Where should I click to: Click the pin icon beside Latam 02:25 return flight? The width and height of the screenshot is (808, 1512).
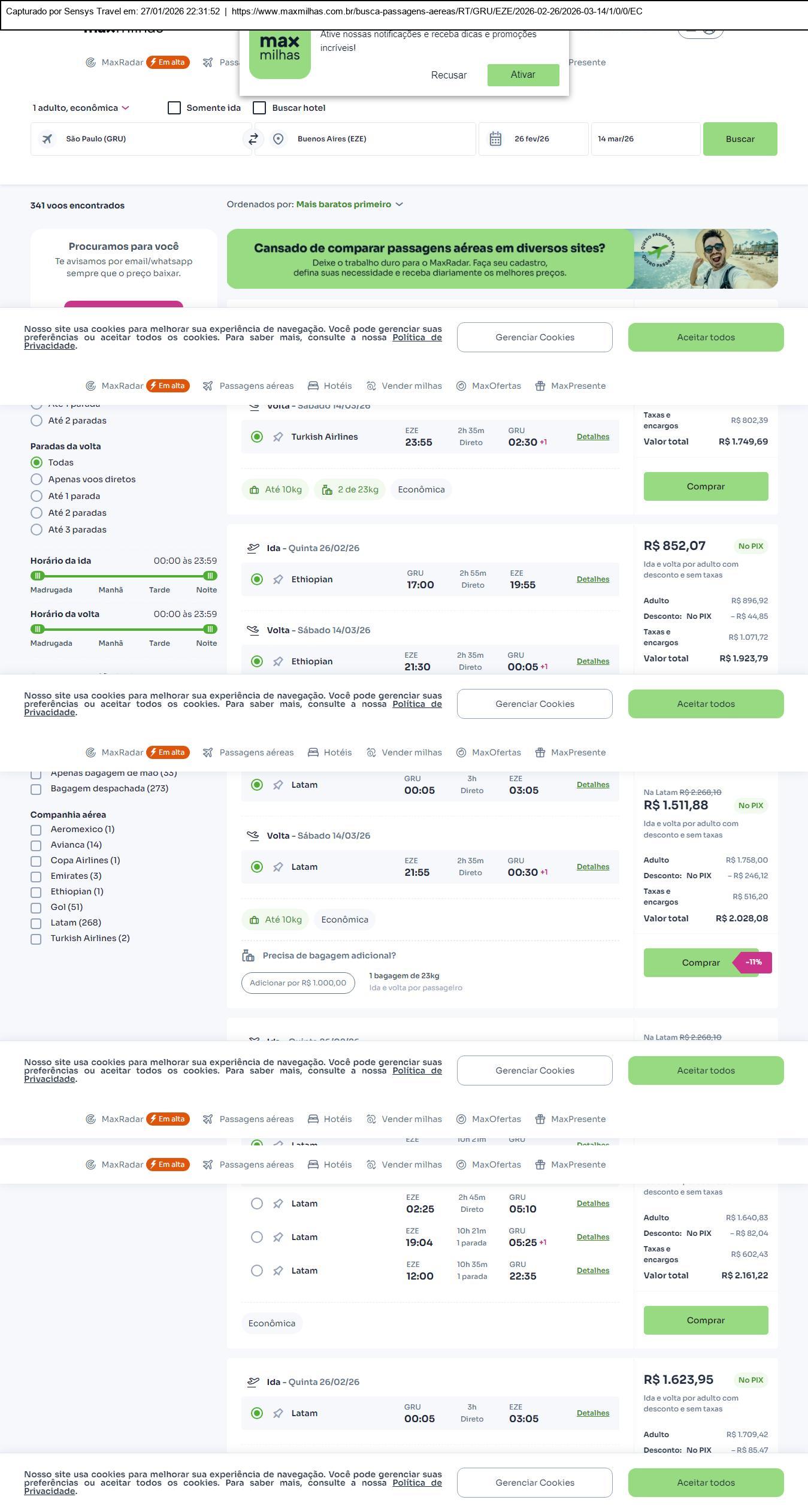click(x=278, y=1204)
